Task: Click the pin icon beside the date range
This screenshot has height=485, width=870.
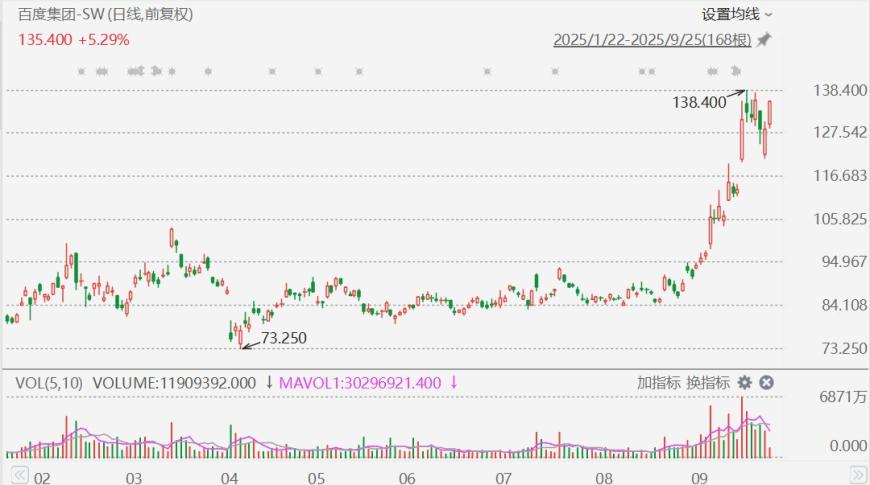Action: click(x=764, y=41)
